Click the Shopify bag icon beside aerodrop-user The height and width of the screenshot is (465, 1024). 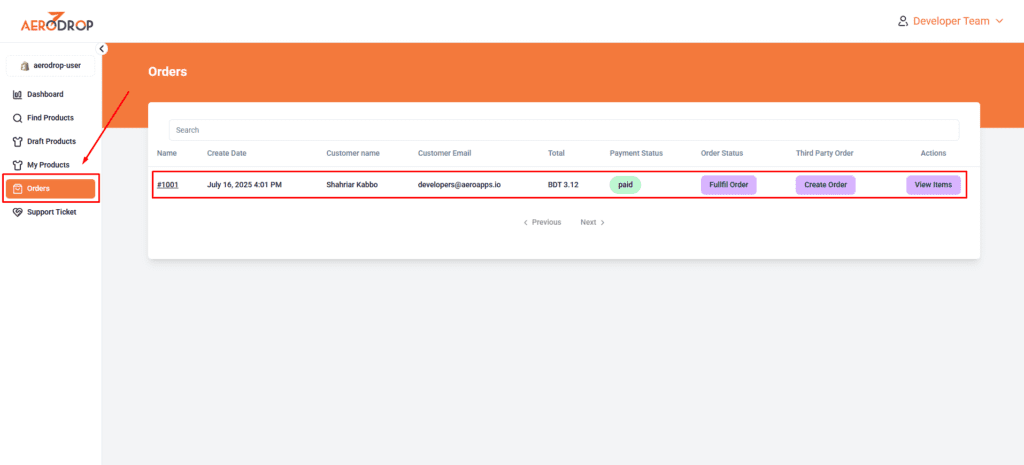pyautogui.click(x=25, y=66)
